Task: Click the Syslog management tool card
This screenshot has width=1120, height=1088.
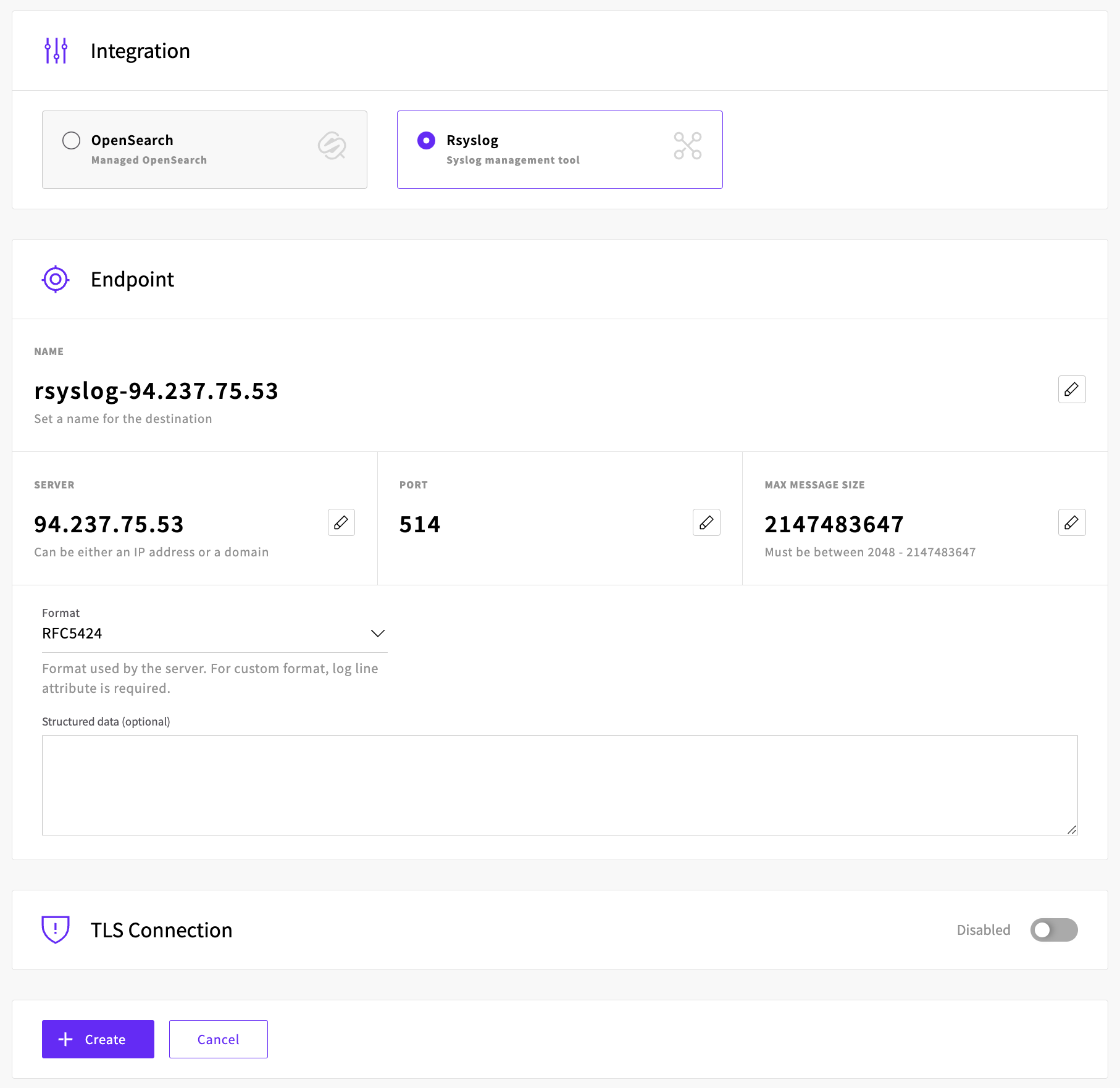Action: (x=559, y=149)
